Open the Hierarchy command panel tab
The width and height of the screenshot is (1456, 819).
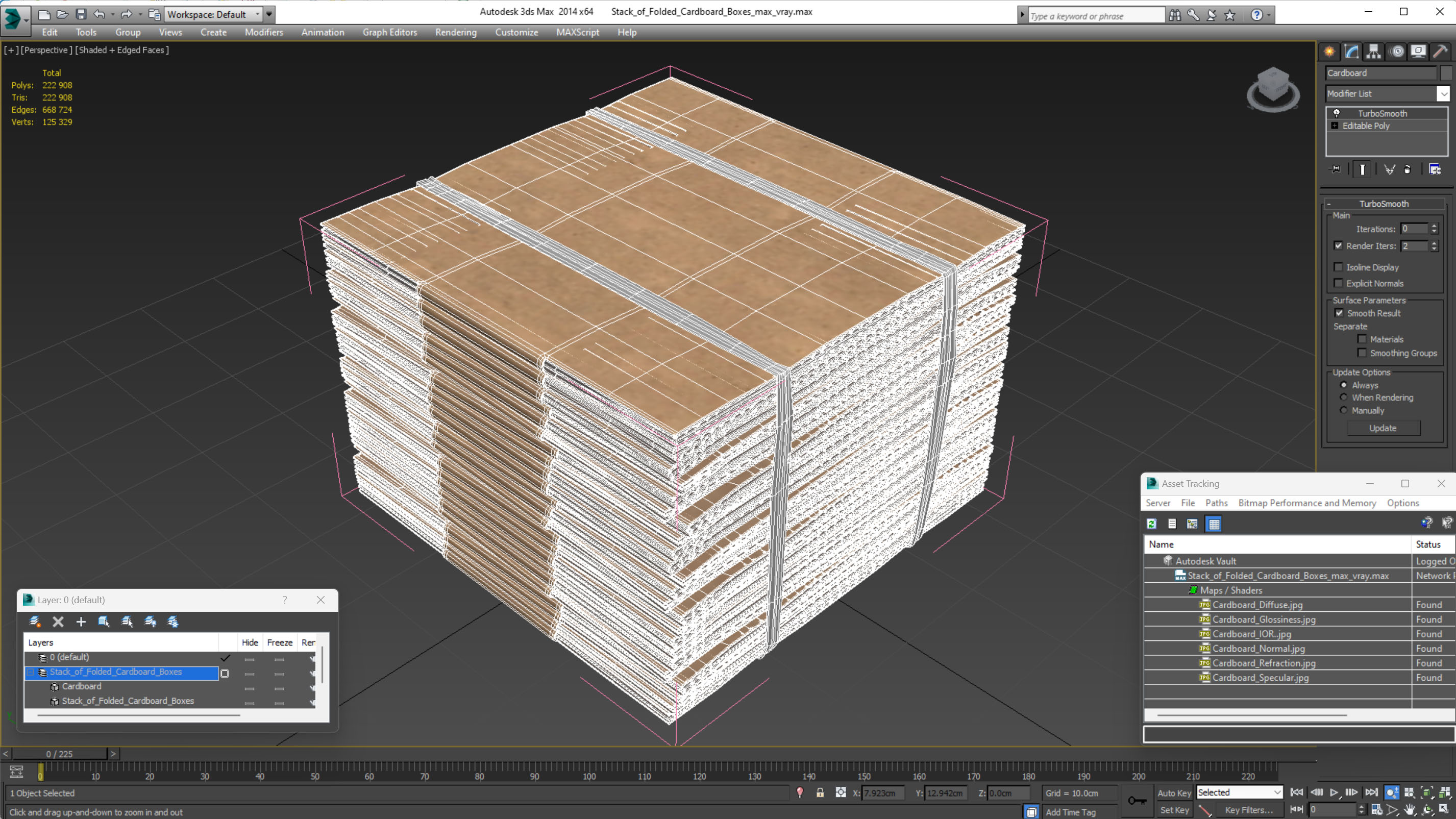[1373, 52]
